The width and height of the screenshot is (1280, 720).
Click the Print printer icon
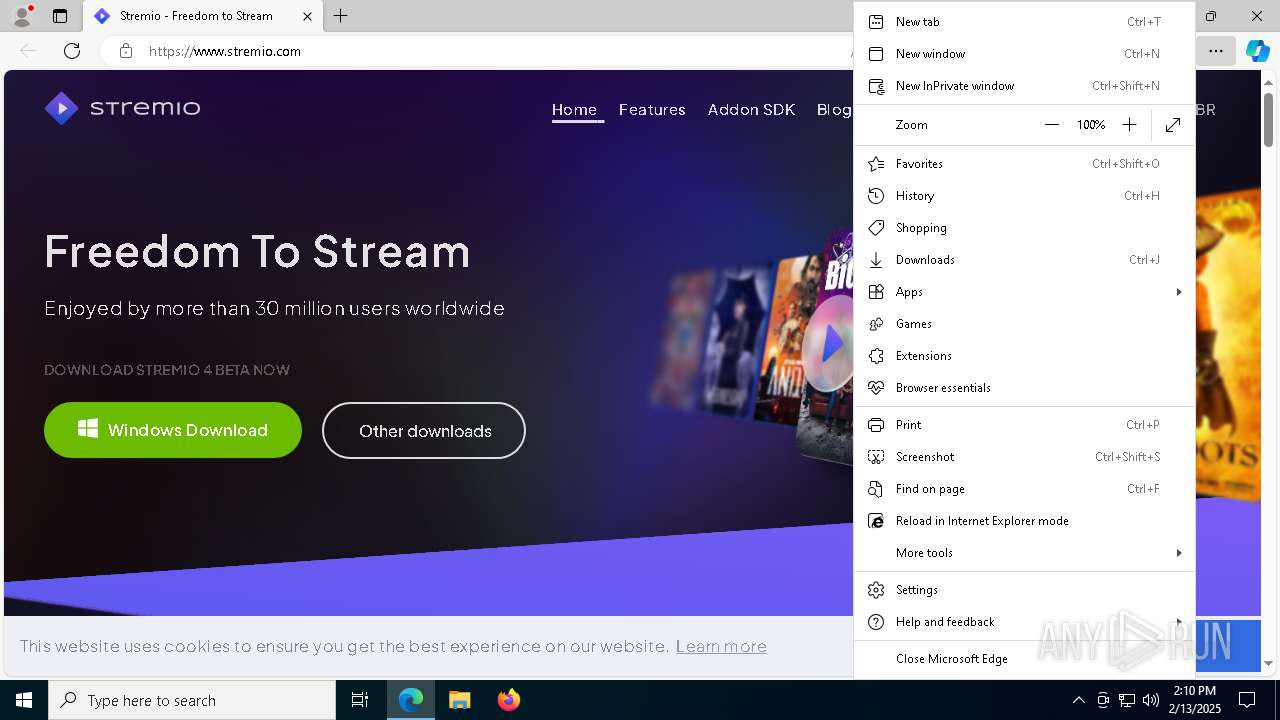tap(876, 425)
